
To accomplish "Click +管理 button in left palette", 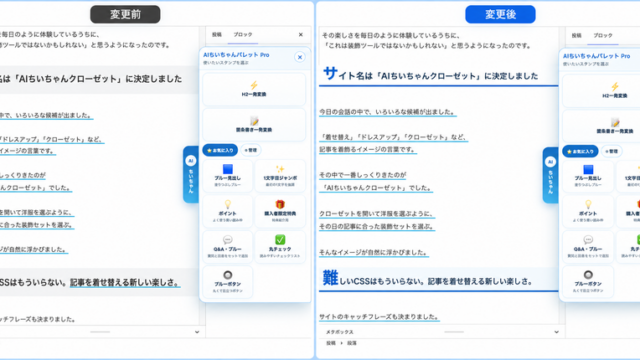I will (251, 150).
